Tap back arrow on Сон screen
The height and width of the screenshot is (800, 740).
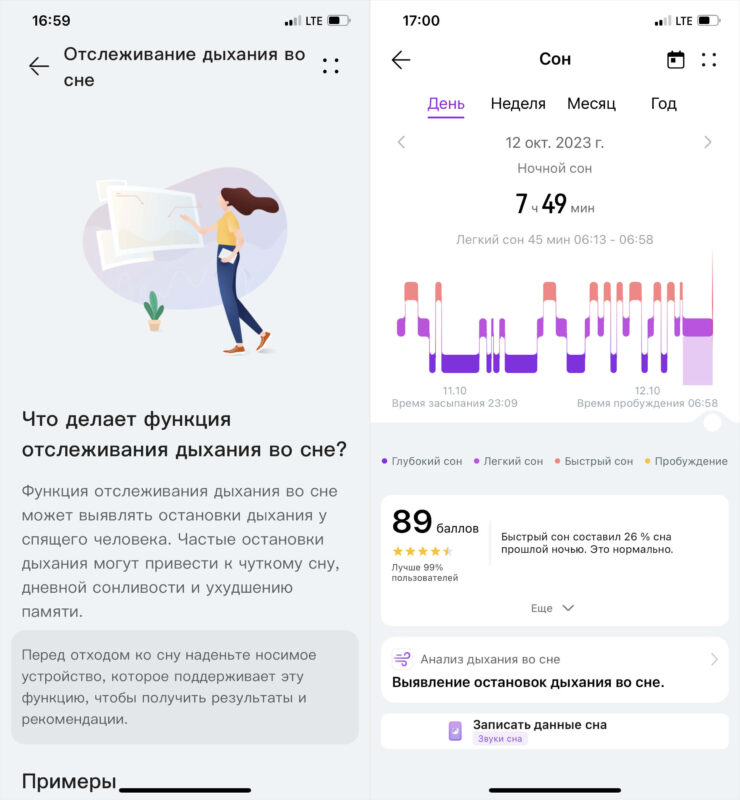401,60
